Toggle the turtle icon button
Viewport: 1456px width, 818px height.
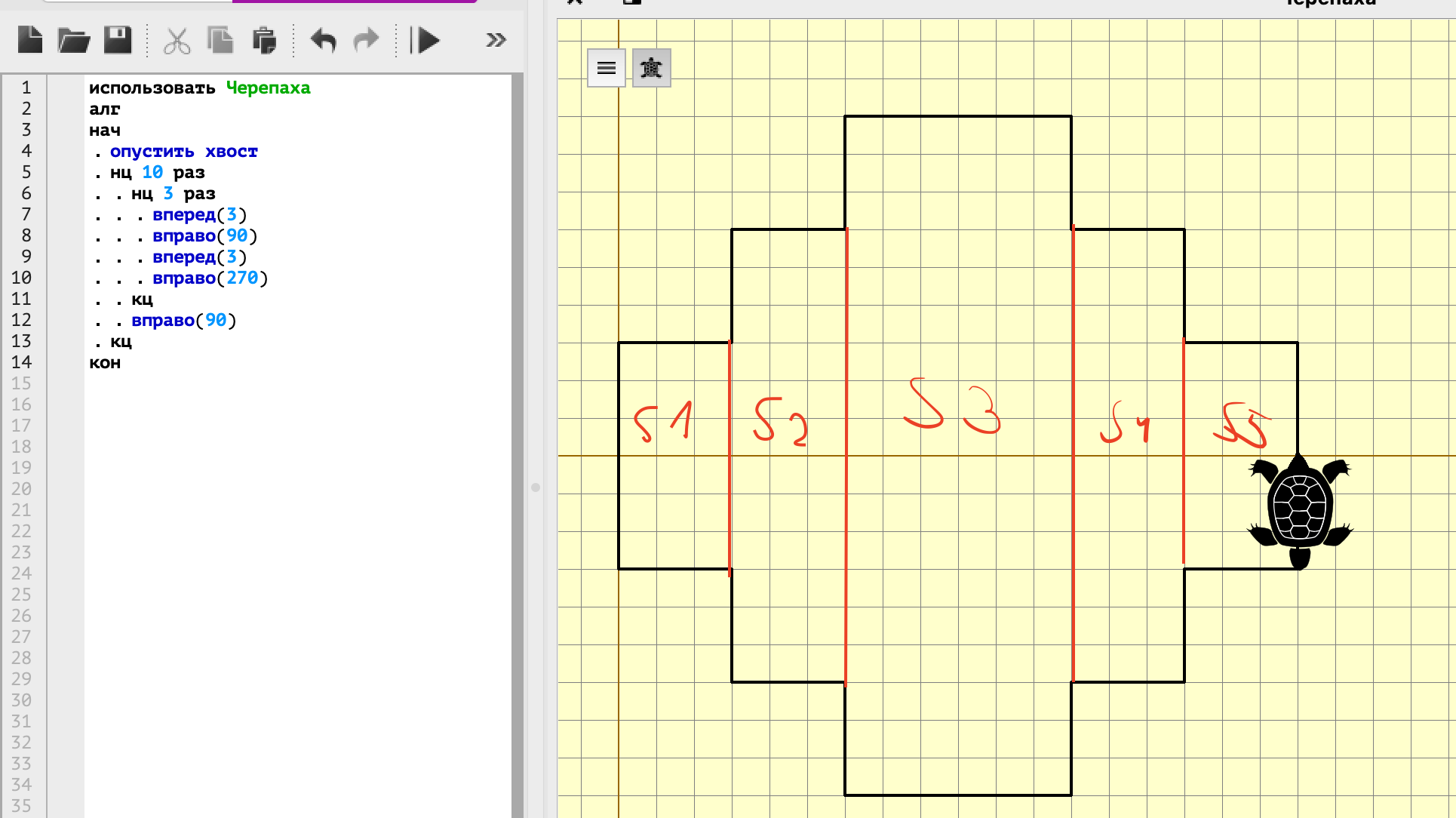(651, 68)
